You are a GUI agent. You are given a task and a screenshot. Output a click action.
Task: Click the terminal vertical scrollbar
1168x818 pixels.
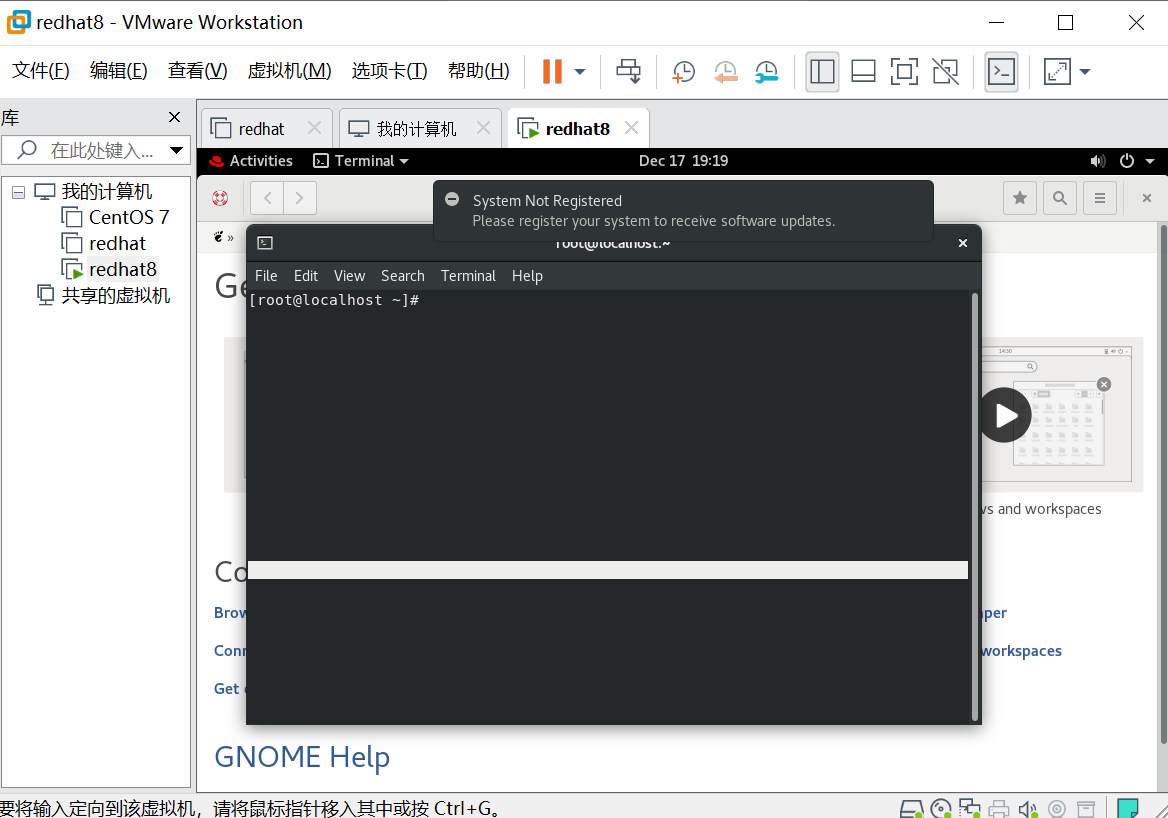click(x=974, y=507)
